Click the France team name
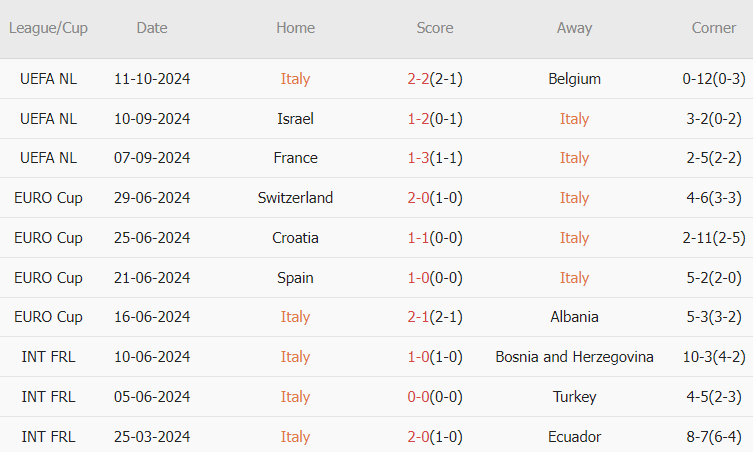 click(x=295, y=158)
